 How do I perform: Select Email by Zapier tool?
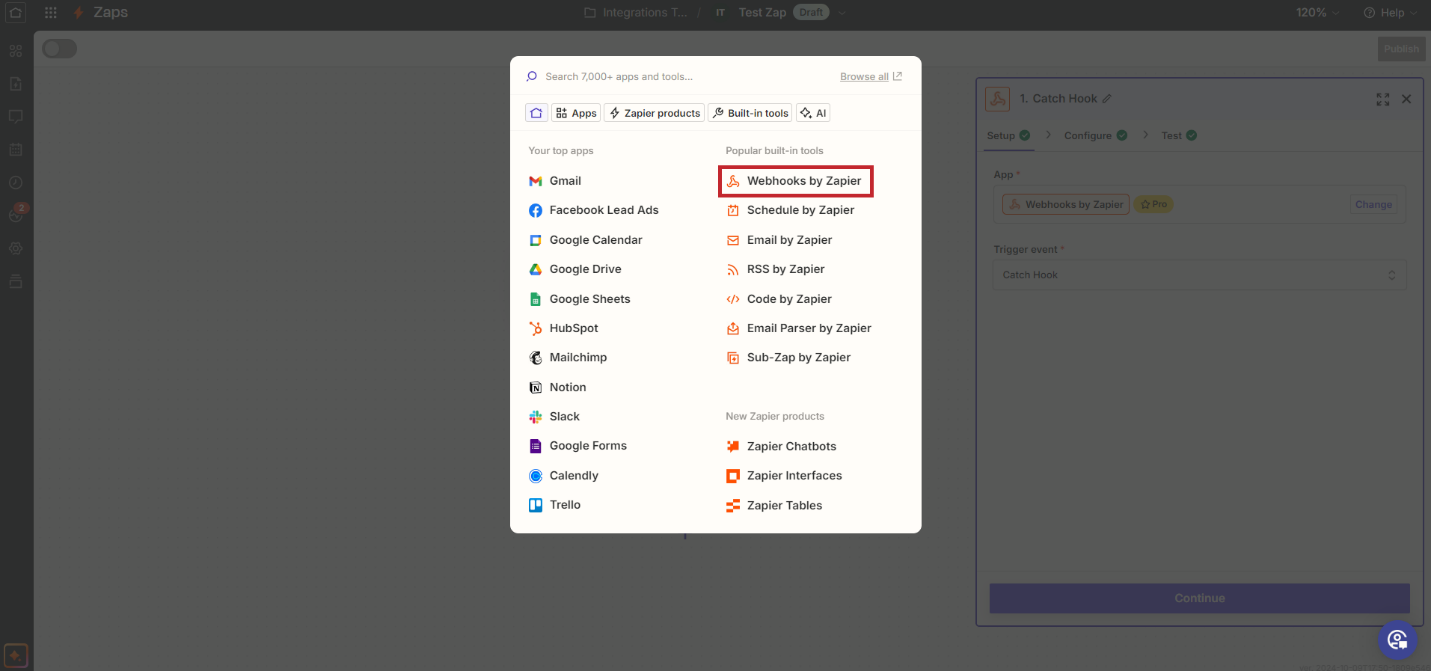pos(779,240)
